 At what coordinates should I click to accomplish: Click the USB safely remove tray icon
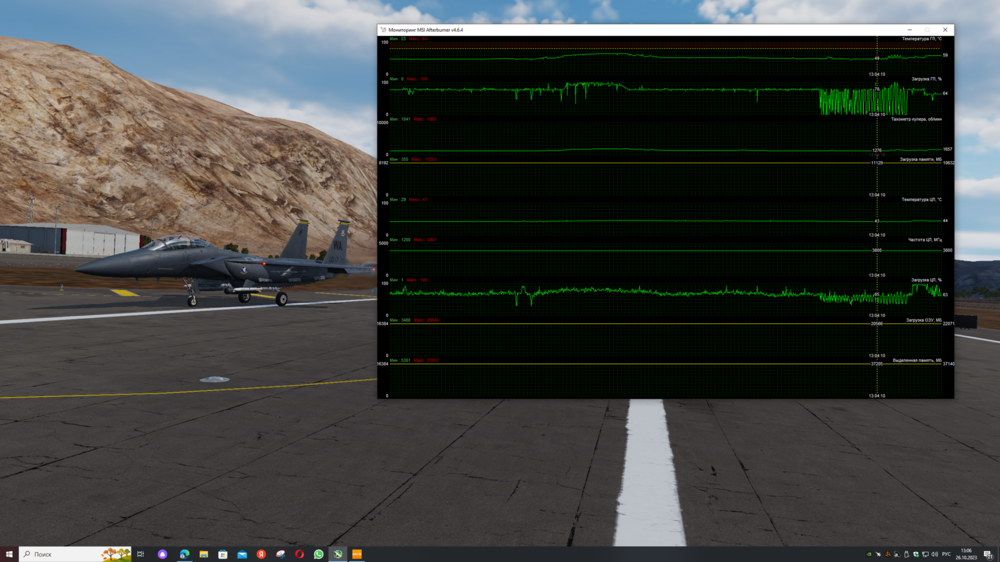(906, 554)
